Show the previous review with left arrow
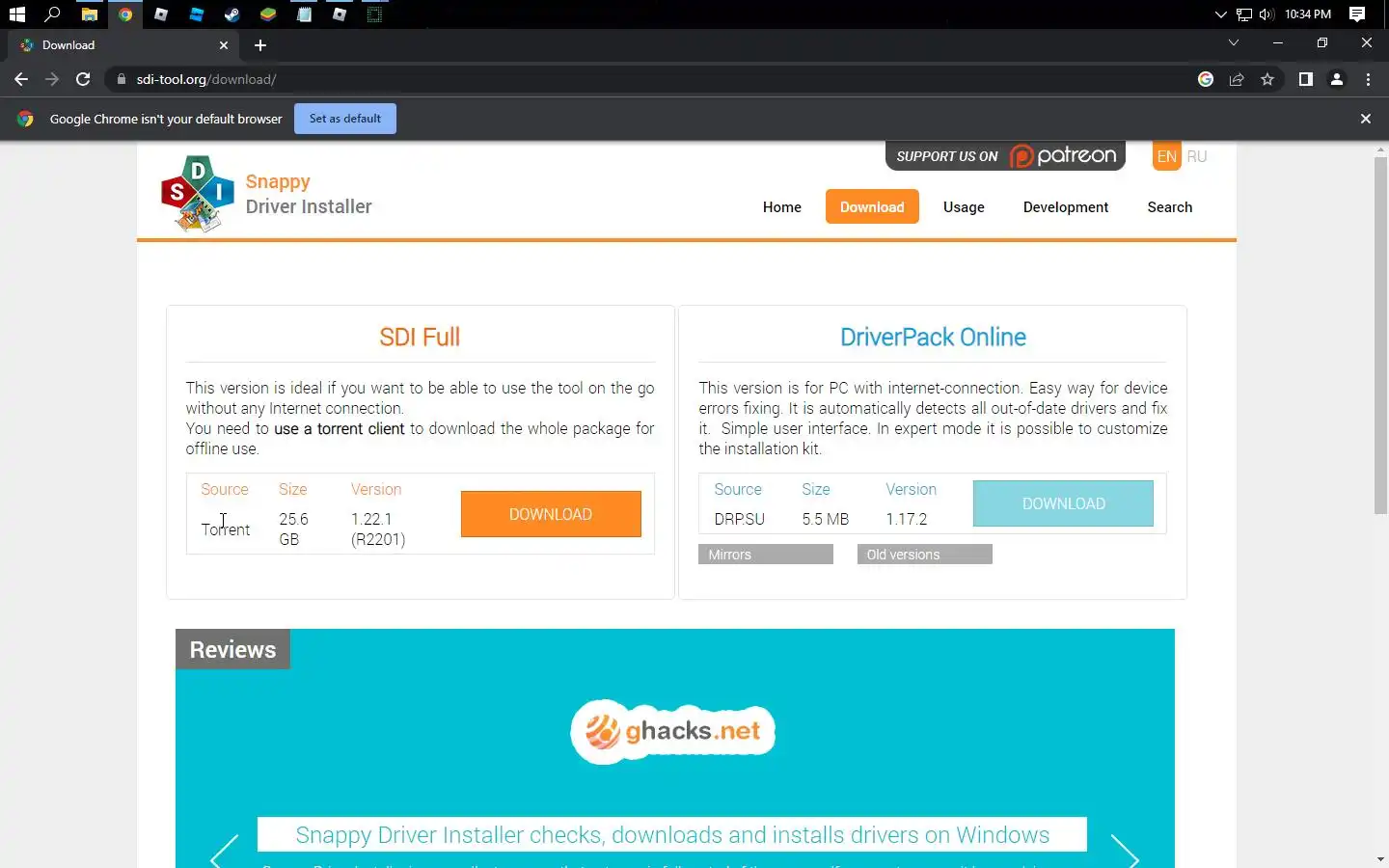Viewport: 1389px width, 868px height. tap(224, 853)
